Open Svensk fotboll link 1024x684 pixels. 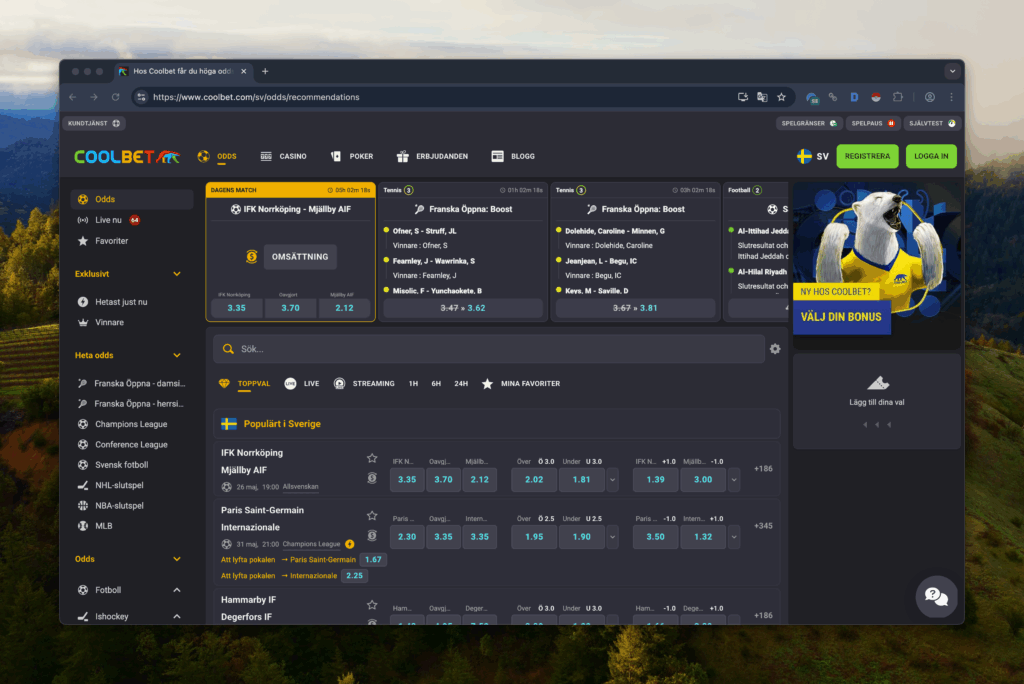coord(113,464)
